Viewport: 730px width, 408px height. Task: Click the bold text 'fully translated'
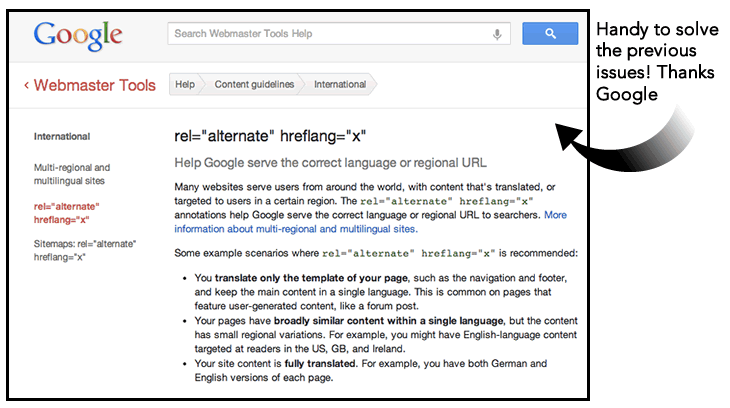tap(320, 364)
